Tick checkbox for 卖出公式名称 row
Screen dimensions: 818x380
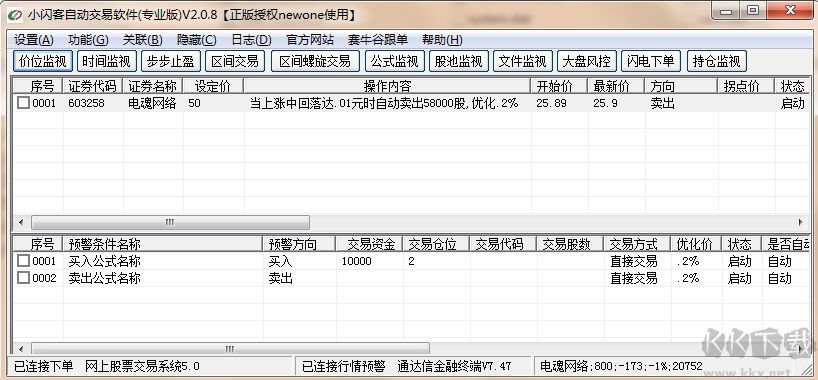tap(23, 278)
